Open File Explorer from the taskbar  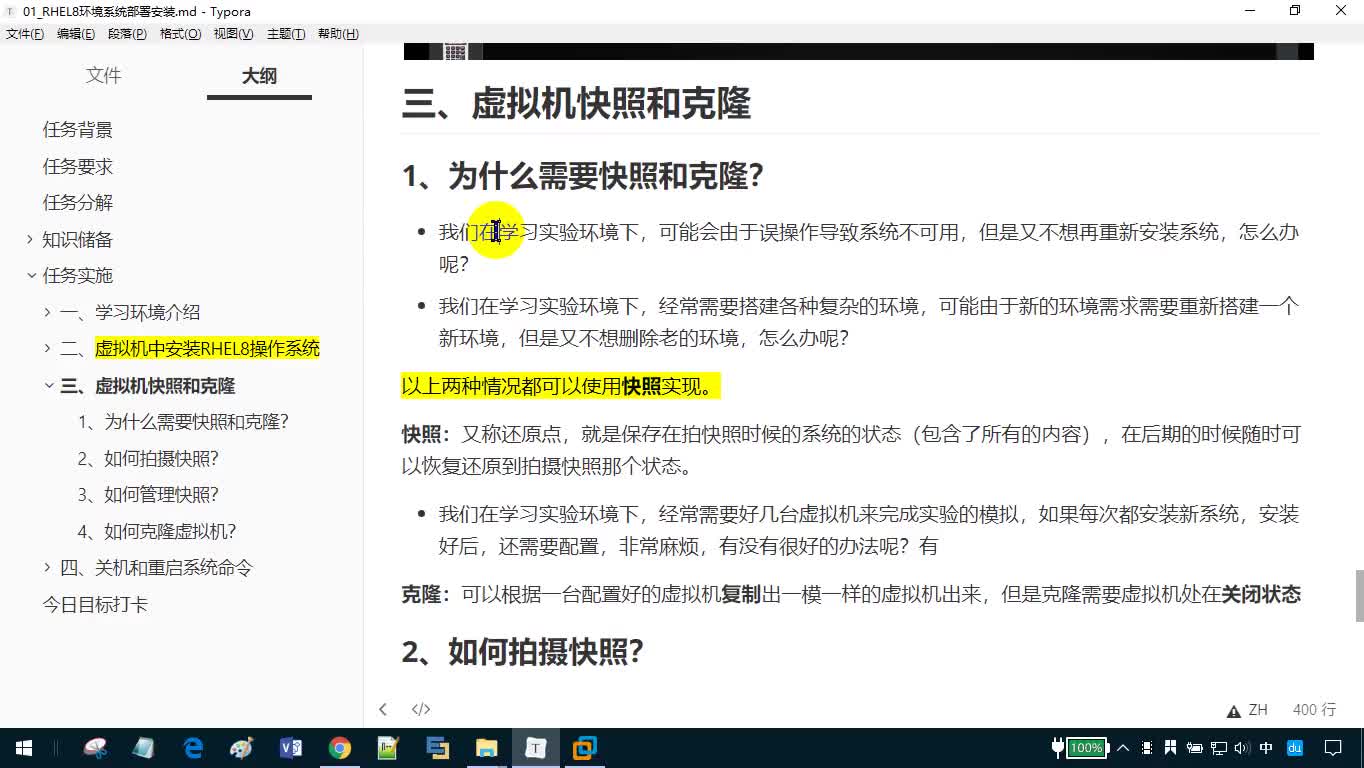[486, 747]
